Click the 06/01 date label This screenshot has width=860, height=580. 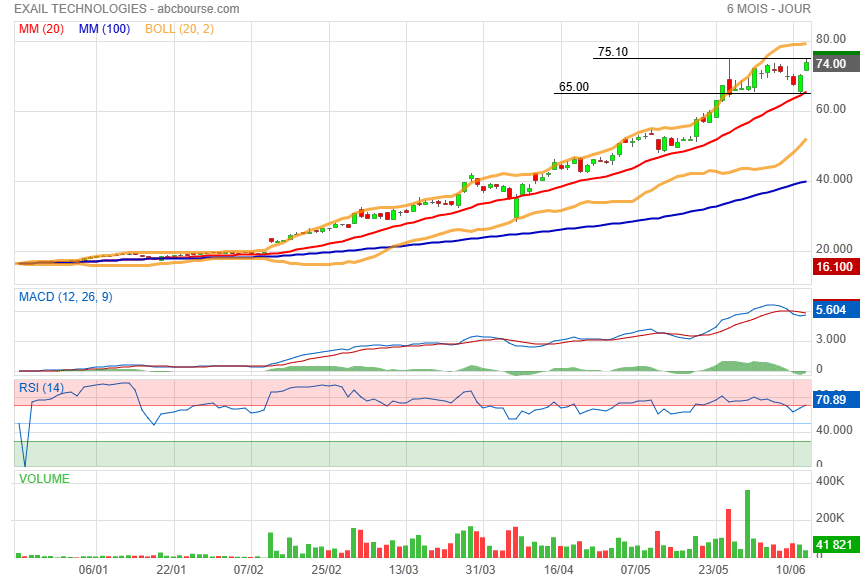[93, 570]
